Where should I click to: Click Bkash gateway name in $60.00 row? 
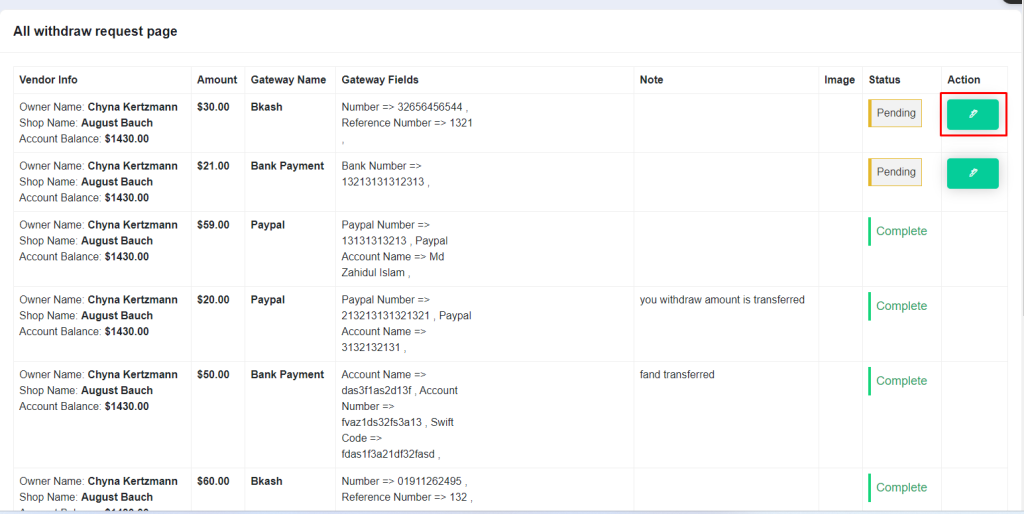pyautogui.click(x=266, y=481)
